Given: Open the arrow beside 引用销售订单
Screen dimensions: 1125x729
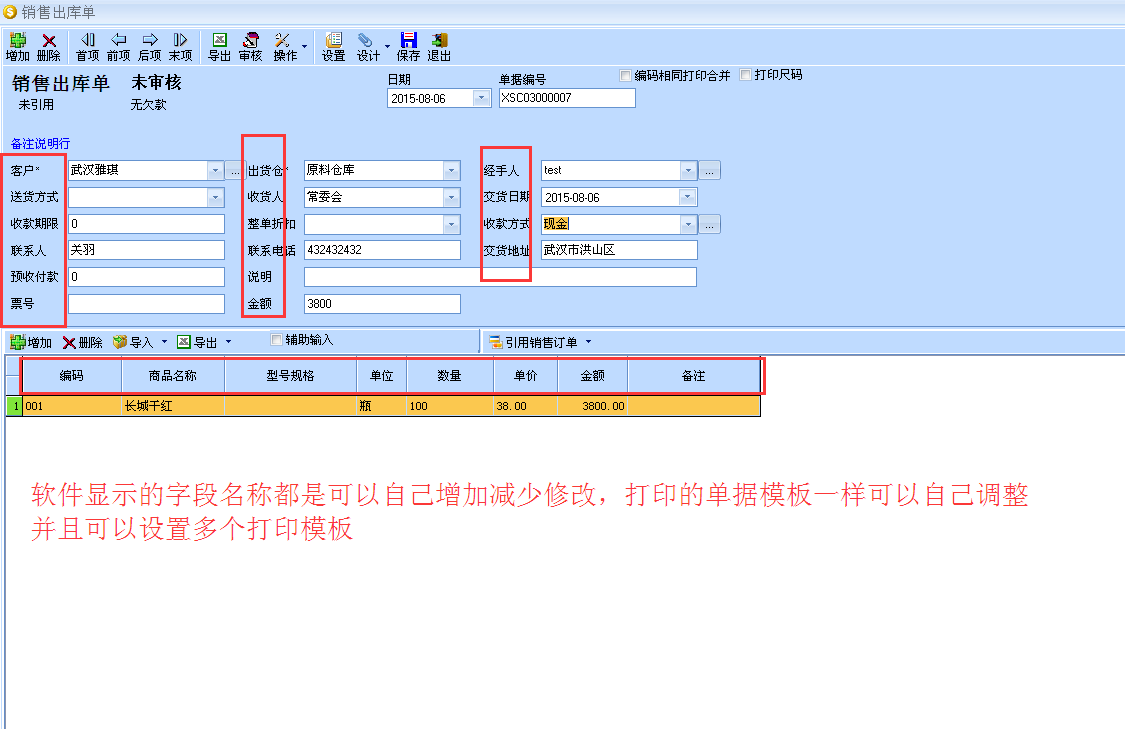Looking at the screenshot, I should pos(588,342).
